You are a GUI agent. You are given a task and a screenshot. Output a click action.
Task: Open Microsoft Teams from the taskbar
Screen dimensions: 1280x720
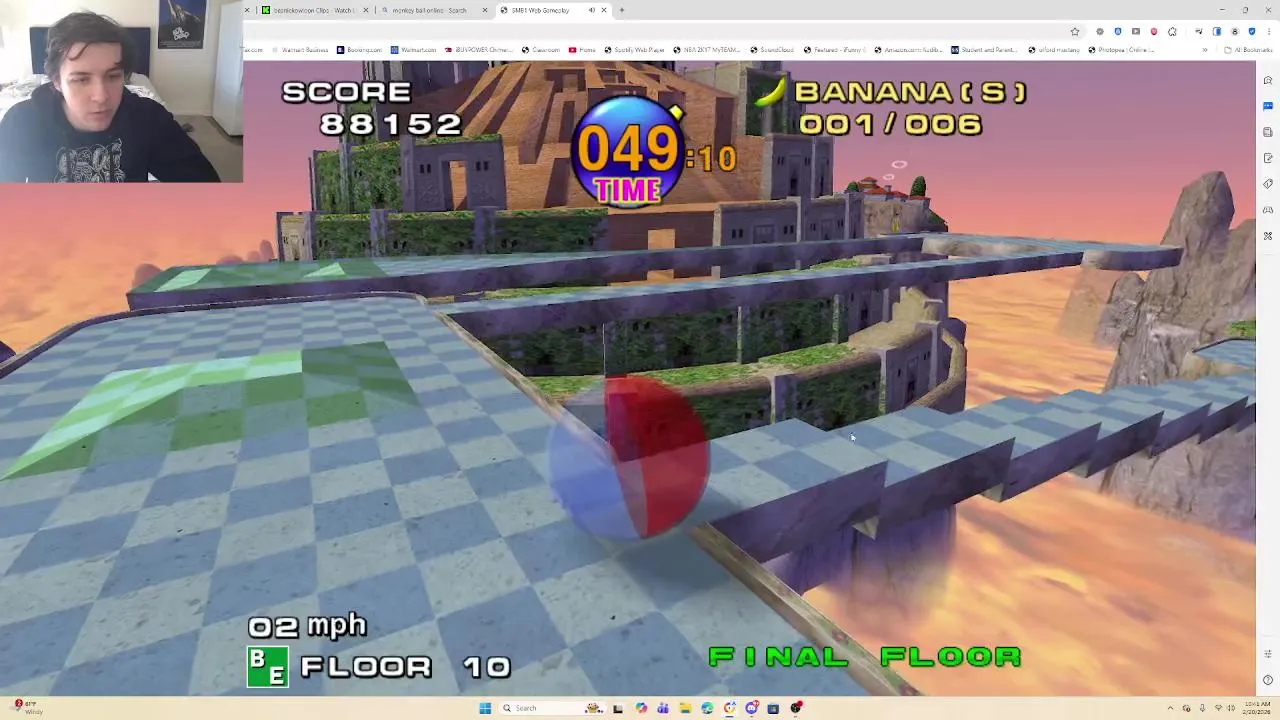[x=663, y=708]
